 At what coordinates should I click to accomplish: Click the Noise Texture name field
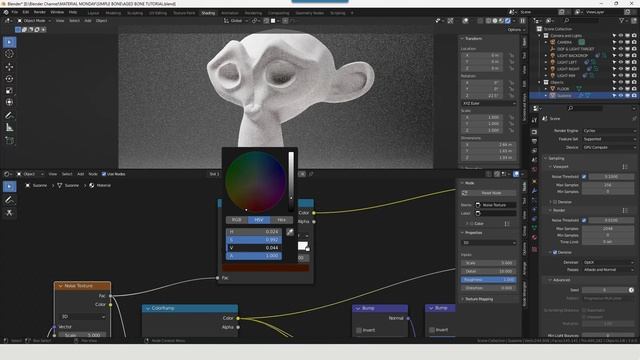pos(496,205)
